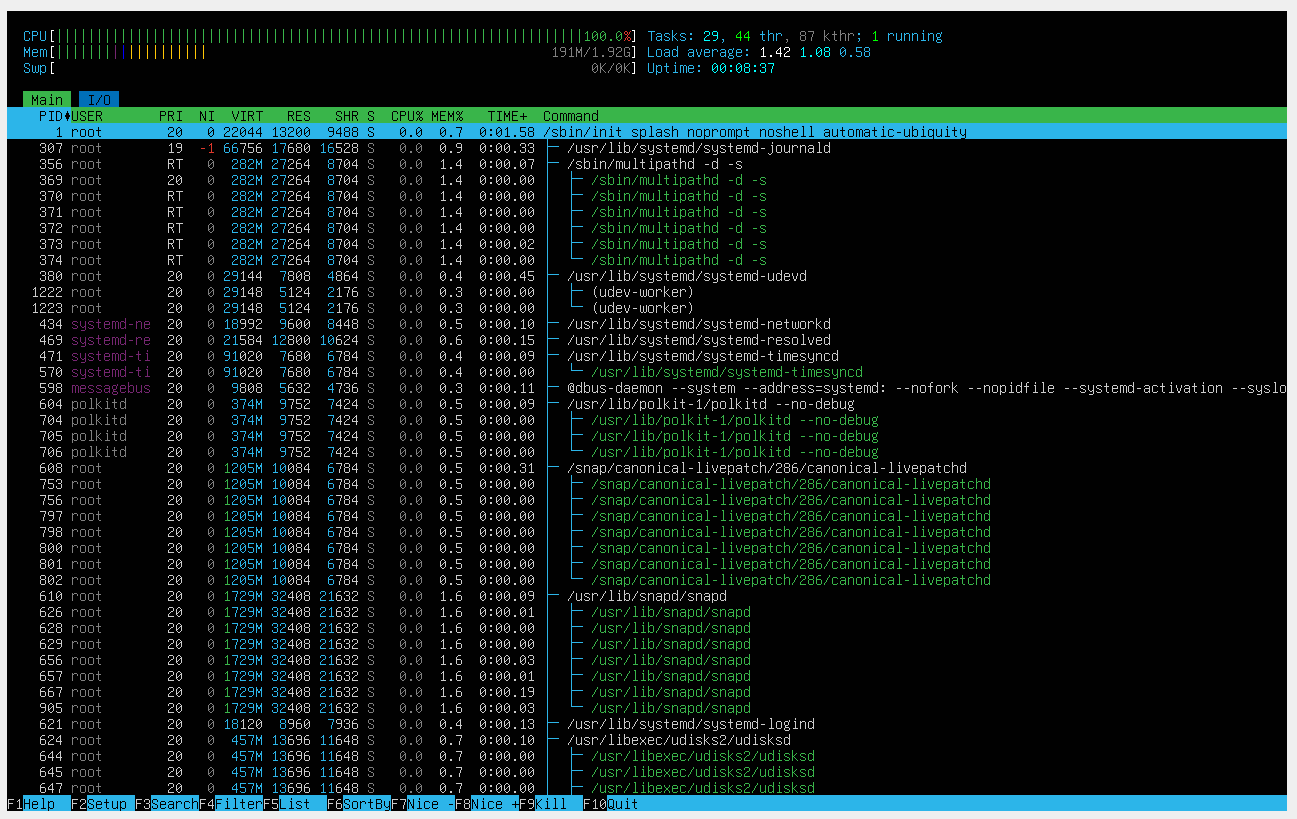1297x819 pixels.
Task: Select the systemd-logind process row
Action: [647, 724]
